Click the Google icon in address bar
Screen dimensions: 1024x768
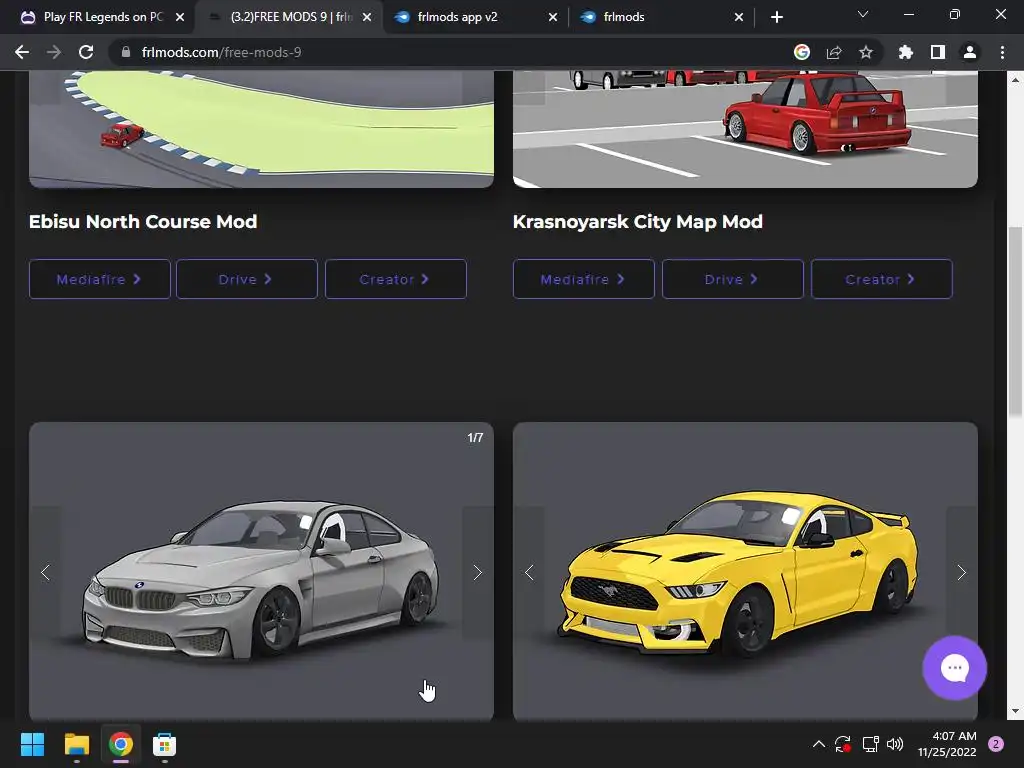(802, 52)
